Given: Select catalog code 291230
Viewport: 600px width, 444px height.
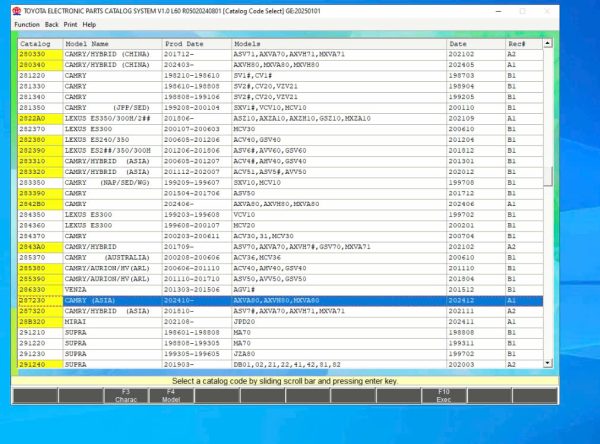Looking at the screenshot, I should (x=40, y=354).
